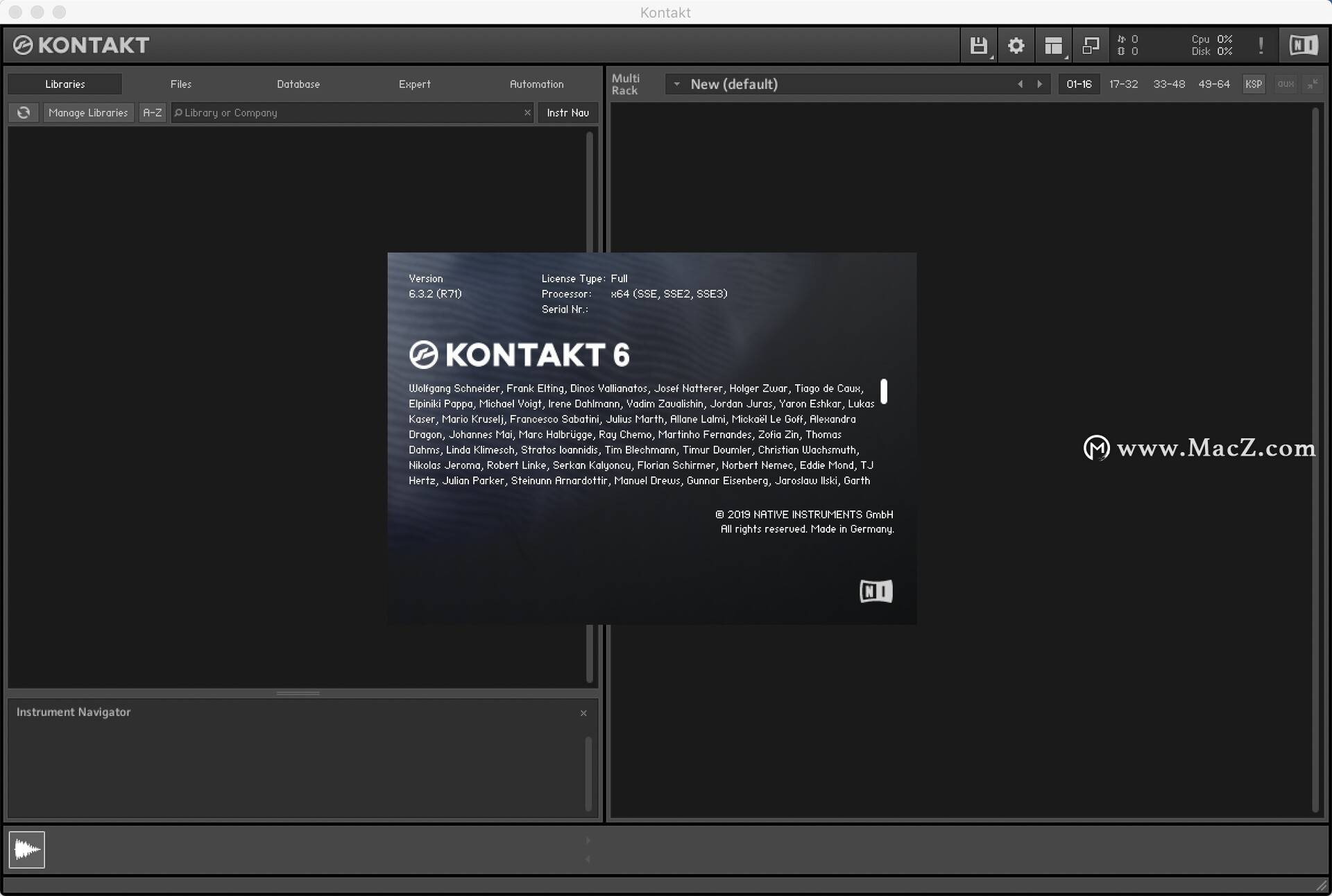Switch to the Libraries tab
1332x896 pixels.
65,84
